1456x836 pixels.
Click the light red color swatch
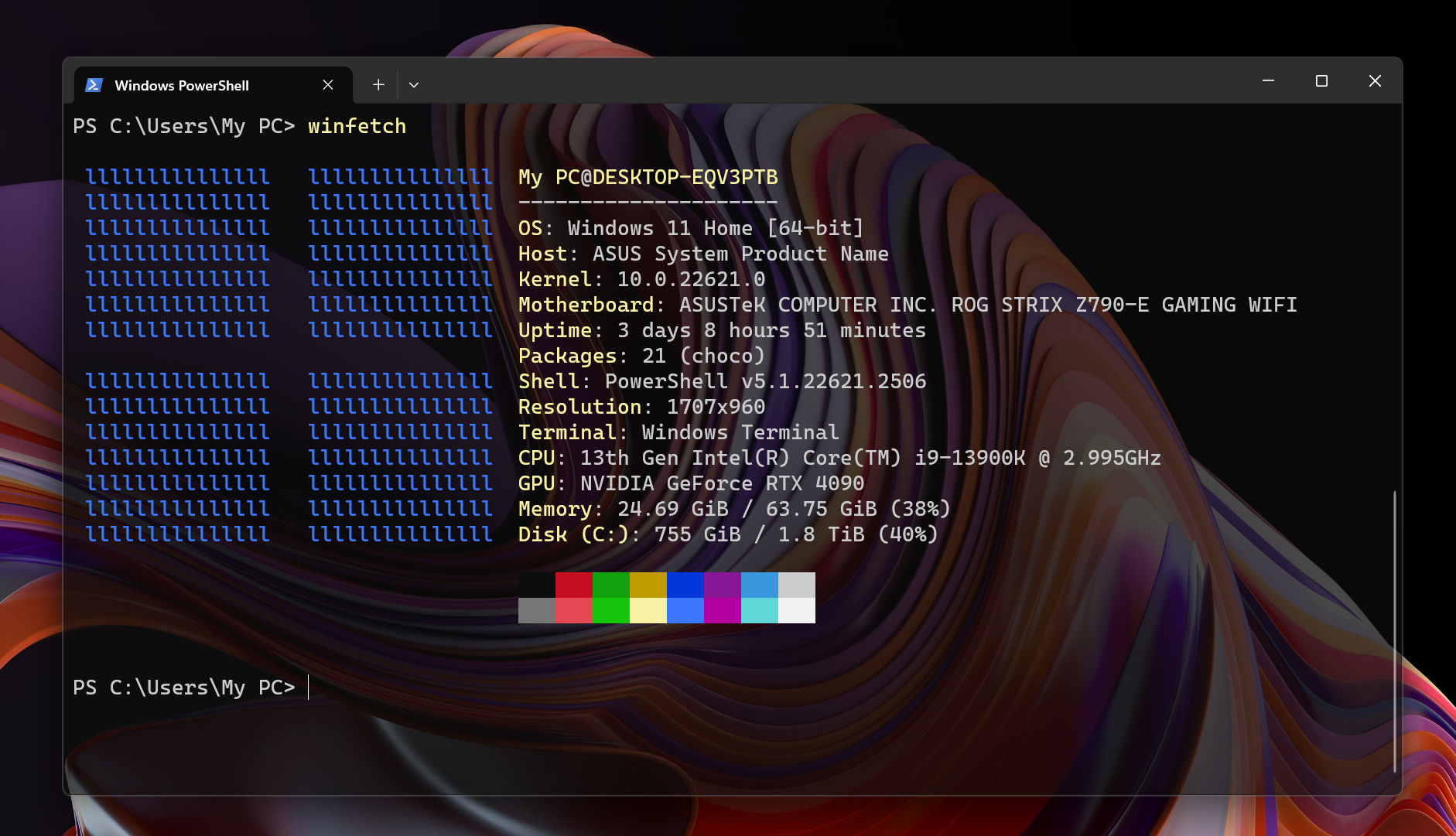[x=574, y=610]
